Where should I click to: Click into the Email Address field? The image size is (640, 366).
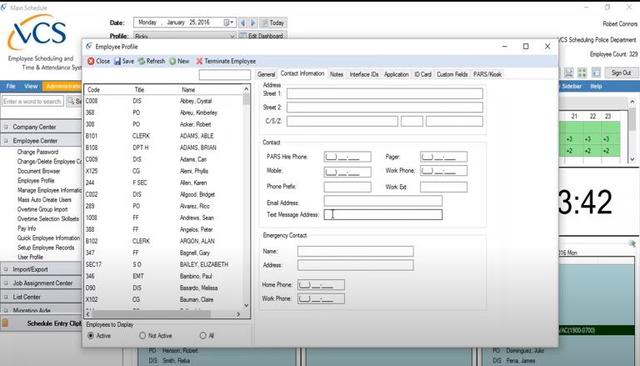[x=383, y=200]
